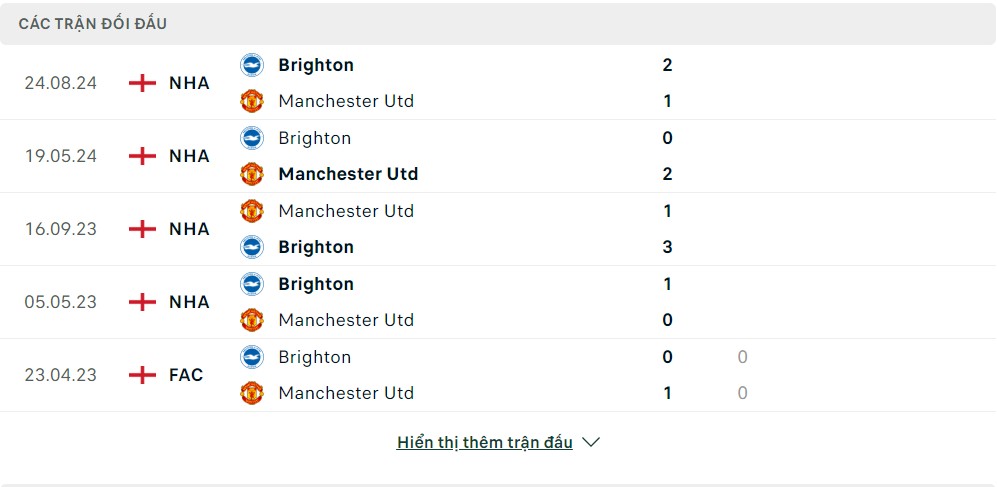The height and width of the screenshot is (487, 997).
Task: Open bold Brighton team in 24.08.24 match
Action: pos(316,65)
